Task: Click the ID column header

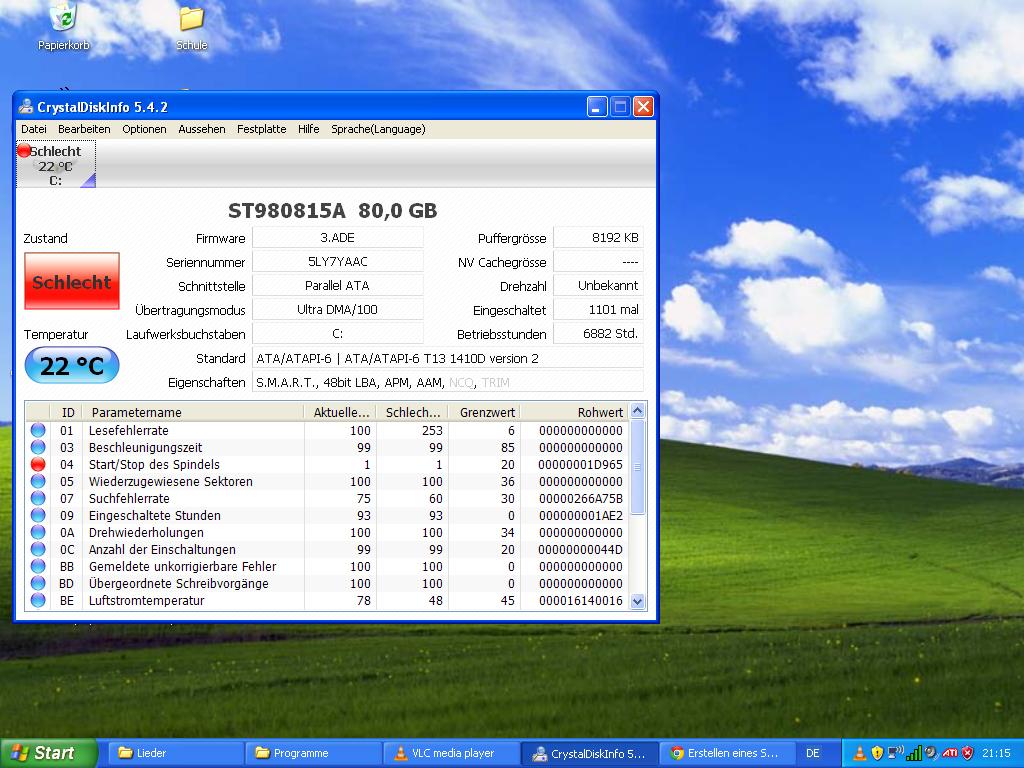Action: point(67,412)
